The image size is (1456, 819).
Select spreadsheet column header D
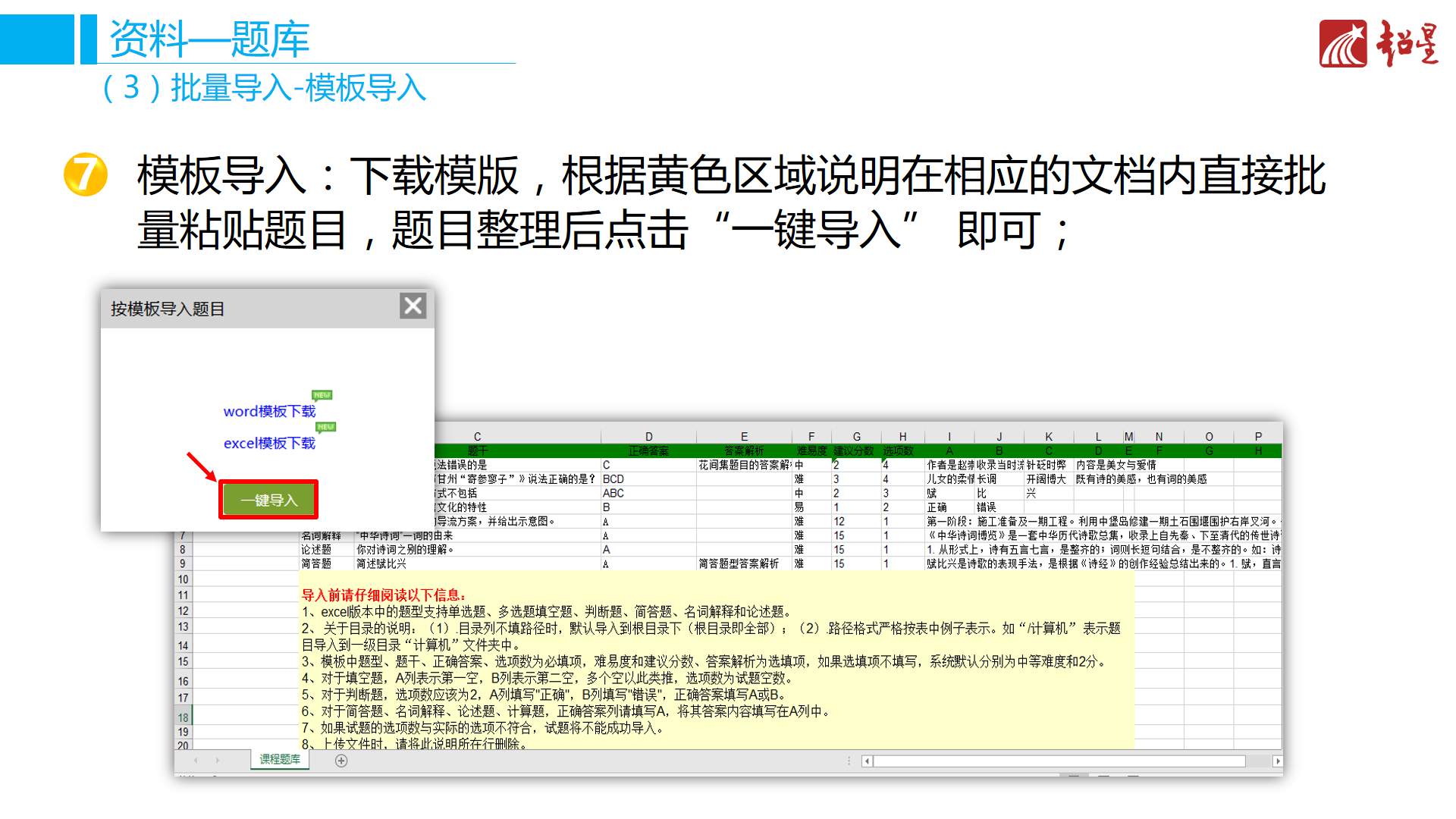pos(648,436)
